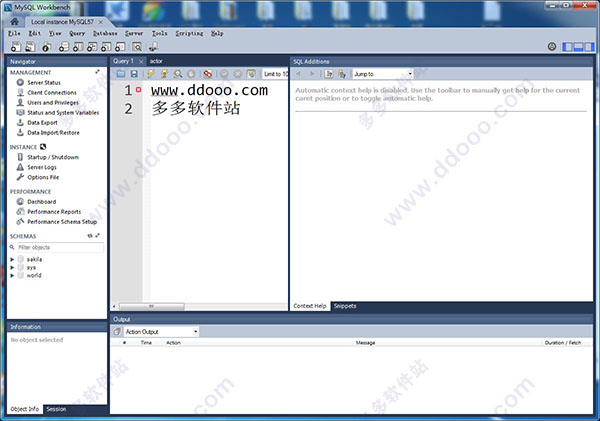Expand the Schemas section arrows icon
This screenshot has width=600, height=421.
(98, 236)
